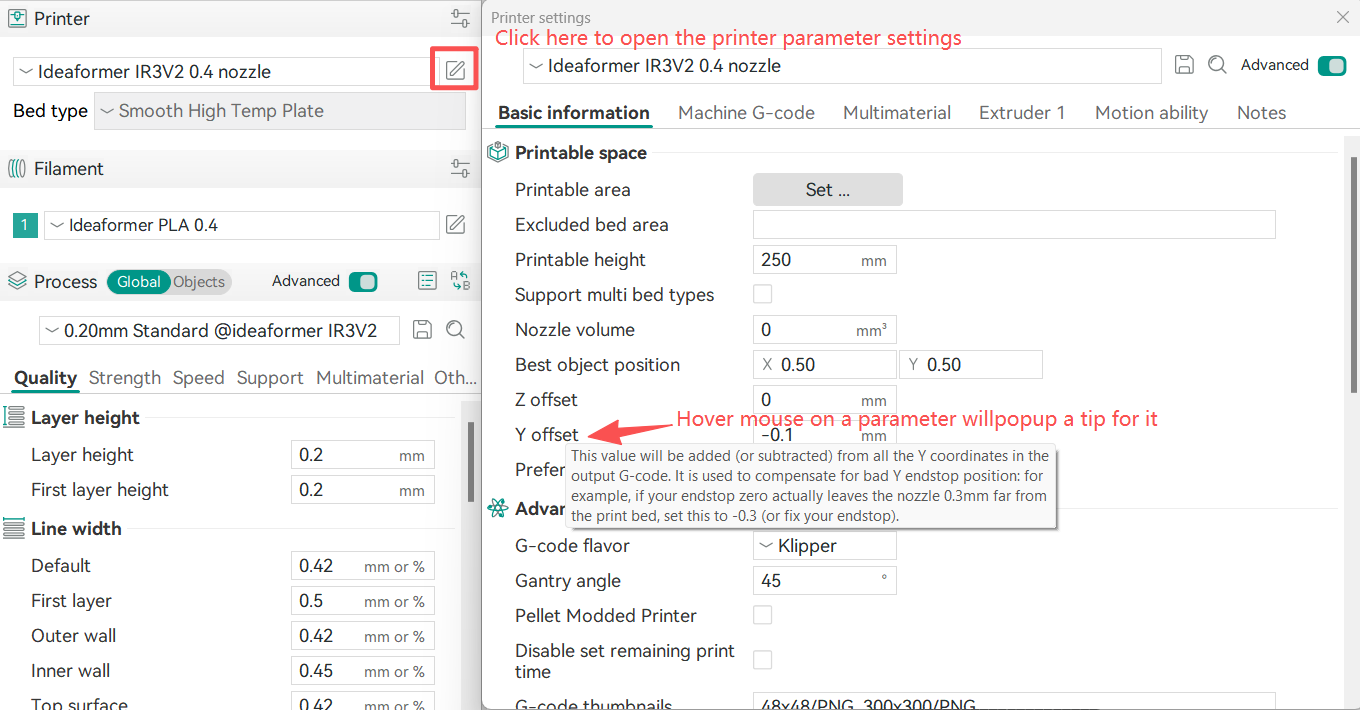1360x710 pixels.
Task: Search in Printer settings dialog
Action: pos(1217,65)
